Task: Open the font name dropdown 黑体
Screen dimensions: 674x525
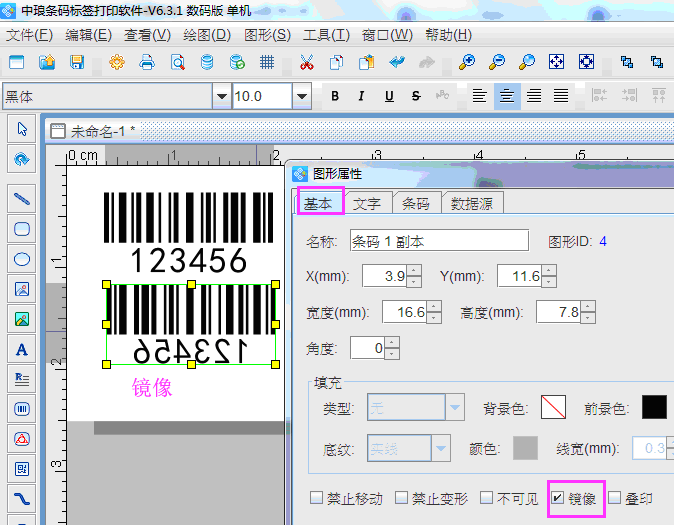Action: [x=221, y=97]
